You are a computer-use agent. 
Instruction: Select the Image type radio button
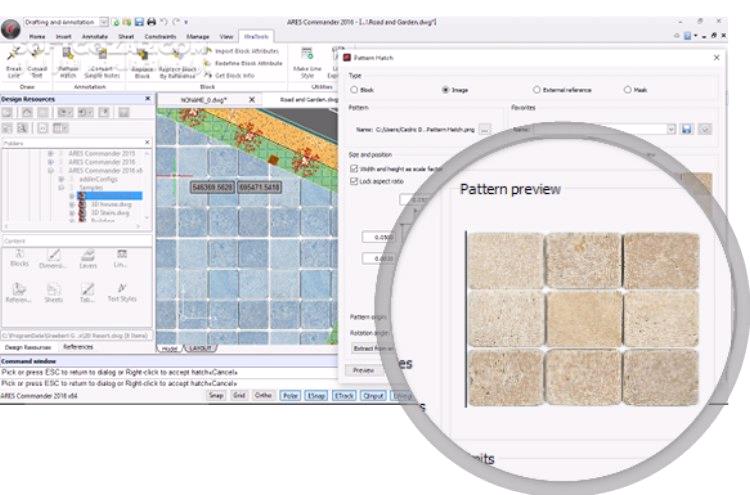pos(445,90)
